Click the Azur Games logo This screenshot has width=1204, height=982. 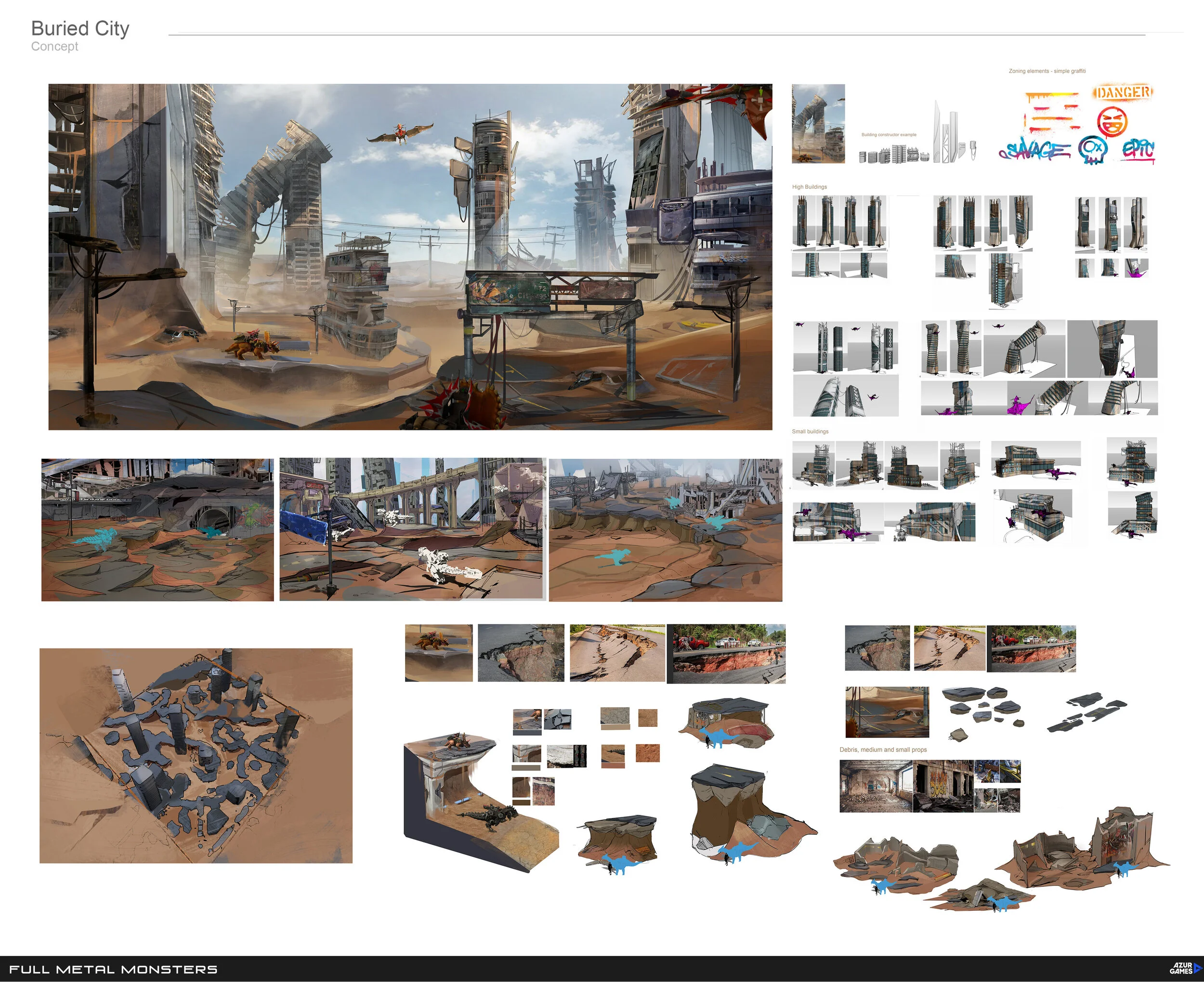tap(1185, 968)
